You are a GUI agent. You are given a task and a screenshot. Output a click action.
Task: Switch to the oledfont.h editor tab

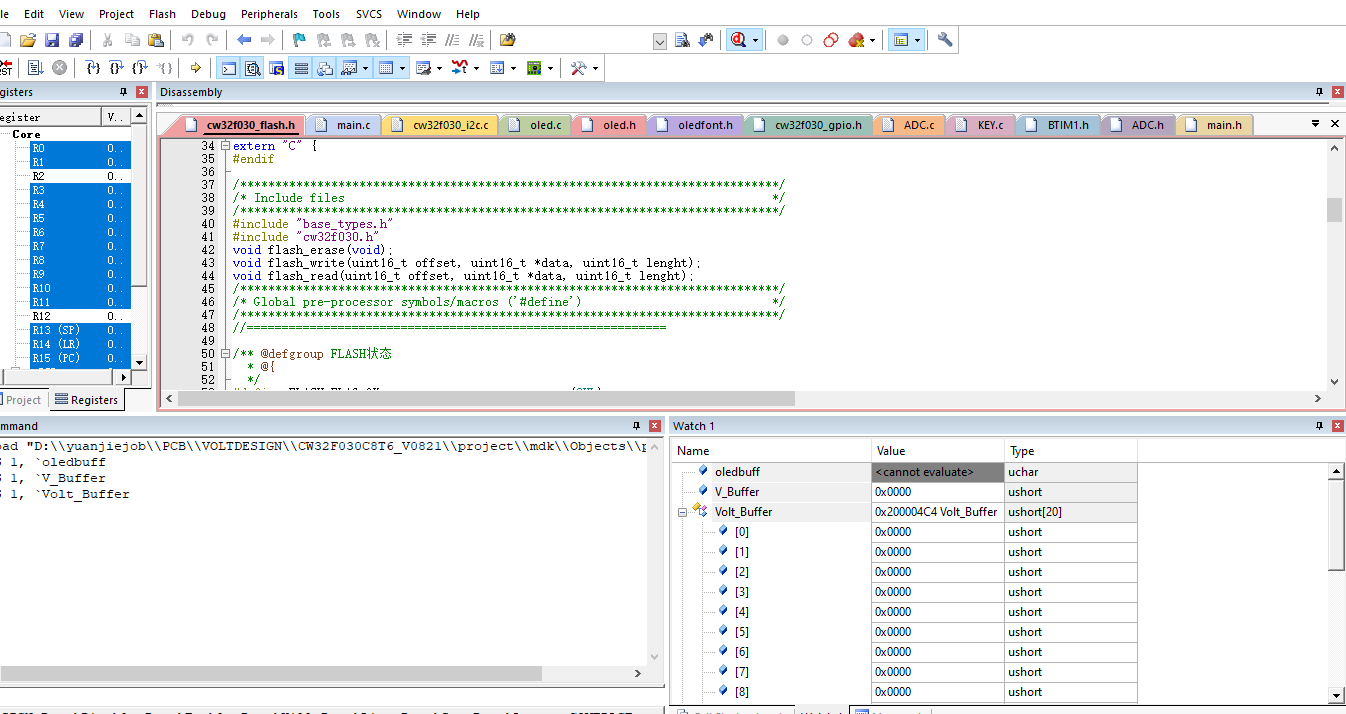tap(704, 125)
